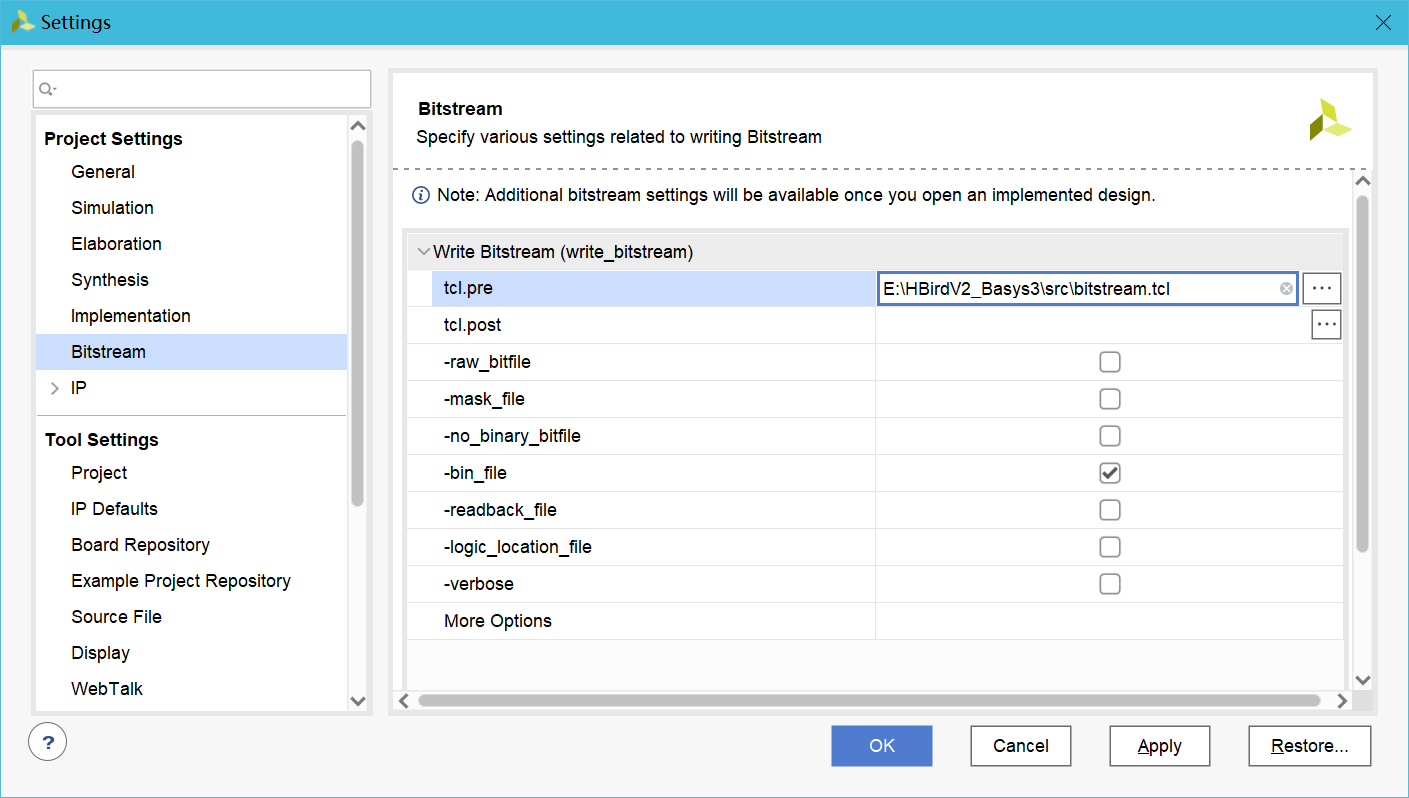Close the Settings dialog window
Image resolution: width=1409 pixels, height=798 pixels.
coord(1383,22)
